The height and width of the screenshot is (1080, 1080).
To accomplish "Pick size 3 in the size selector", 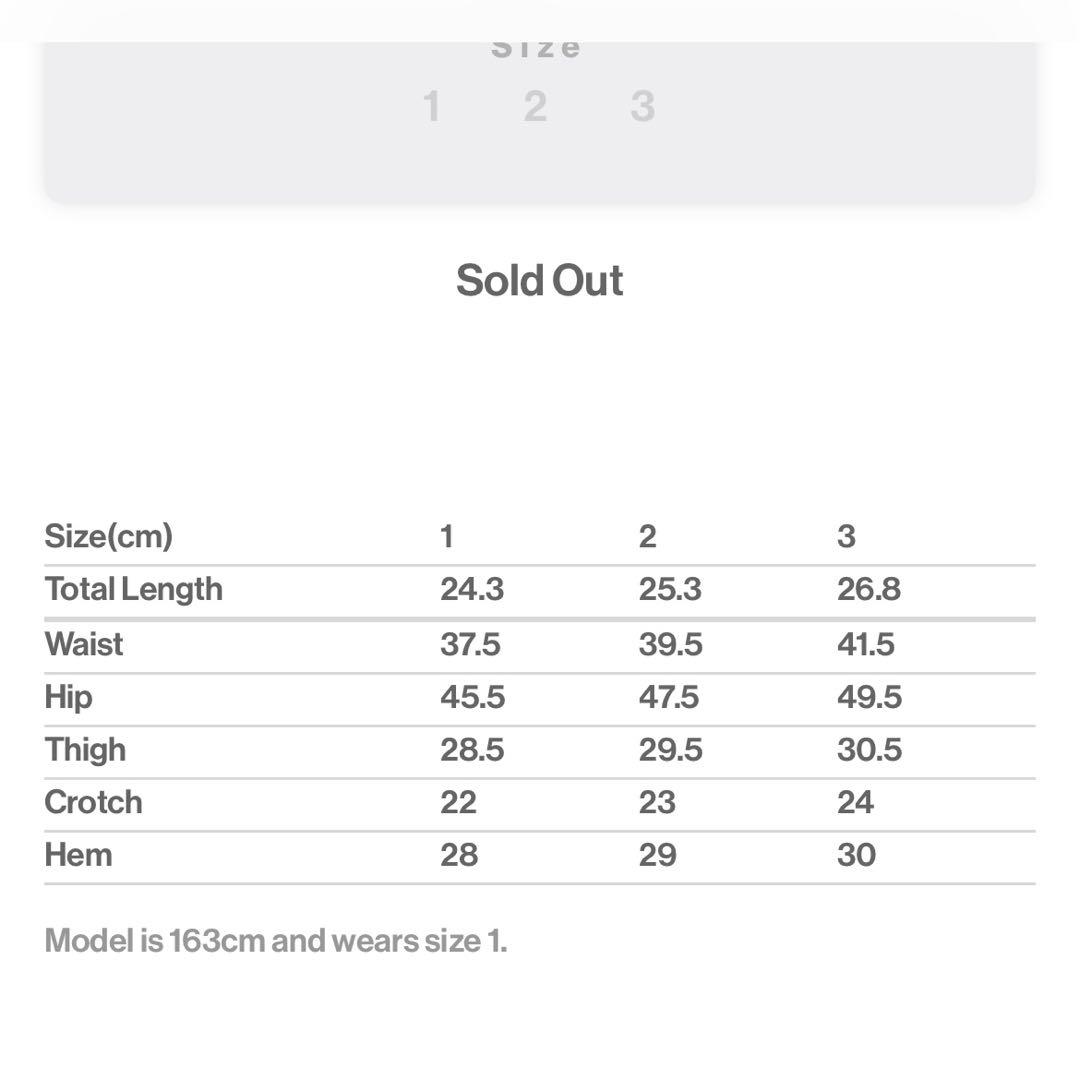I will tap(642, 106).
